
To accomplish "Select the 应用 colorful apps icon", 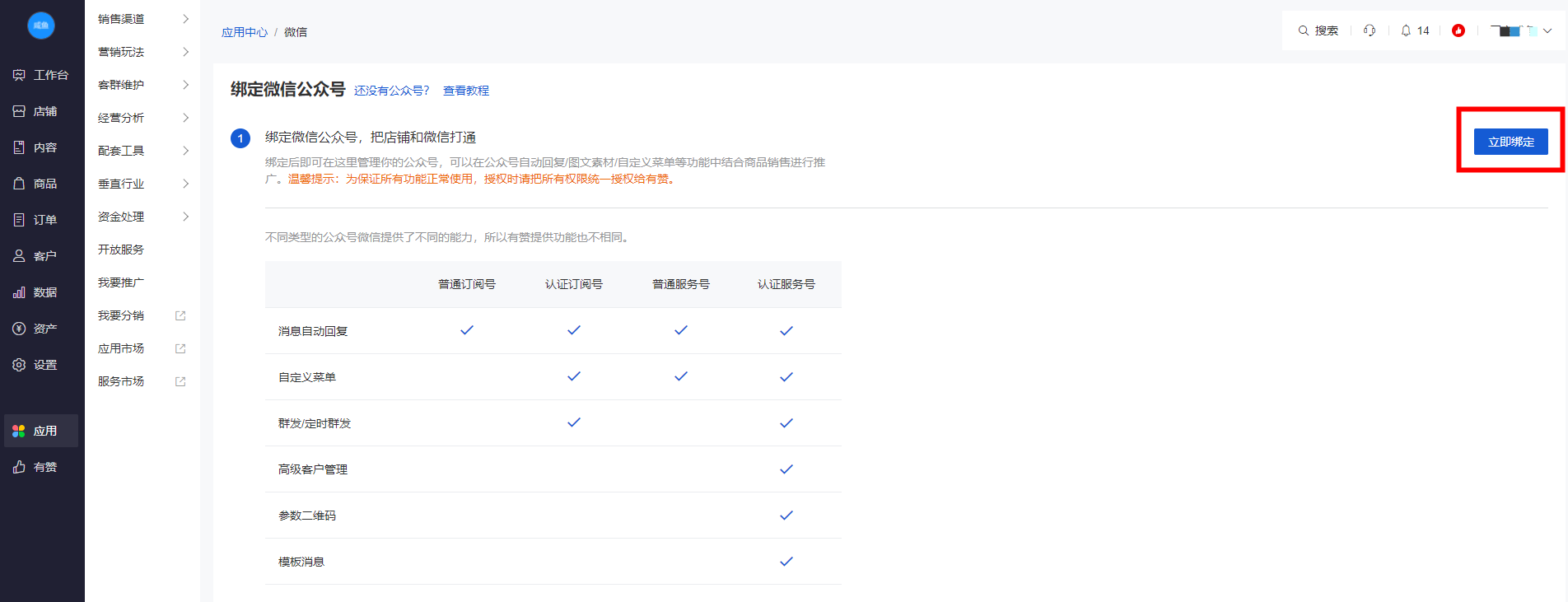I will tap(19, 431).
